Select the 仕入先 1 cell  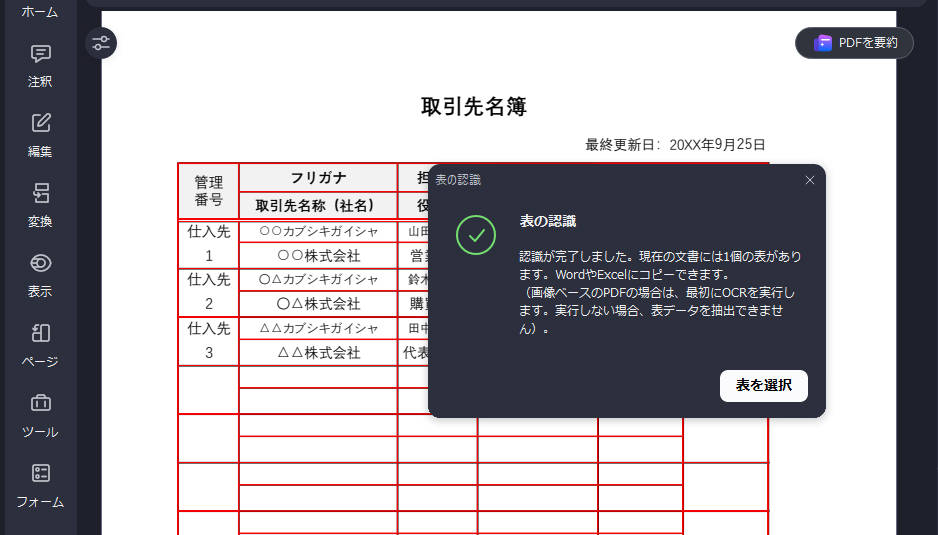click(209, 244)
